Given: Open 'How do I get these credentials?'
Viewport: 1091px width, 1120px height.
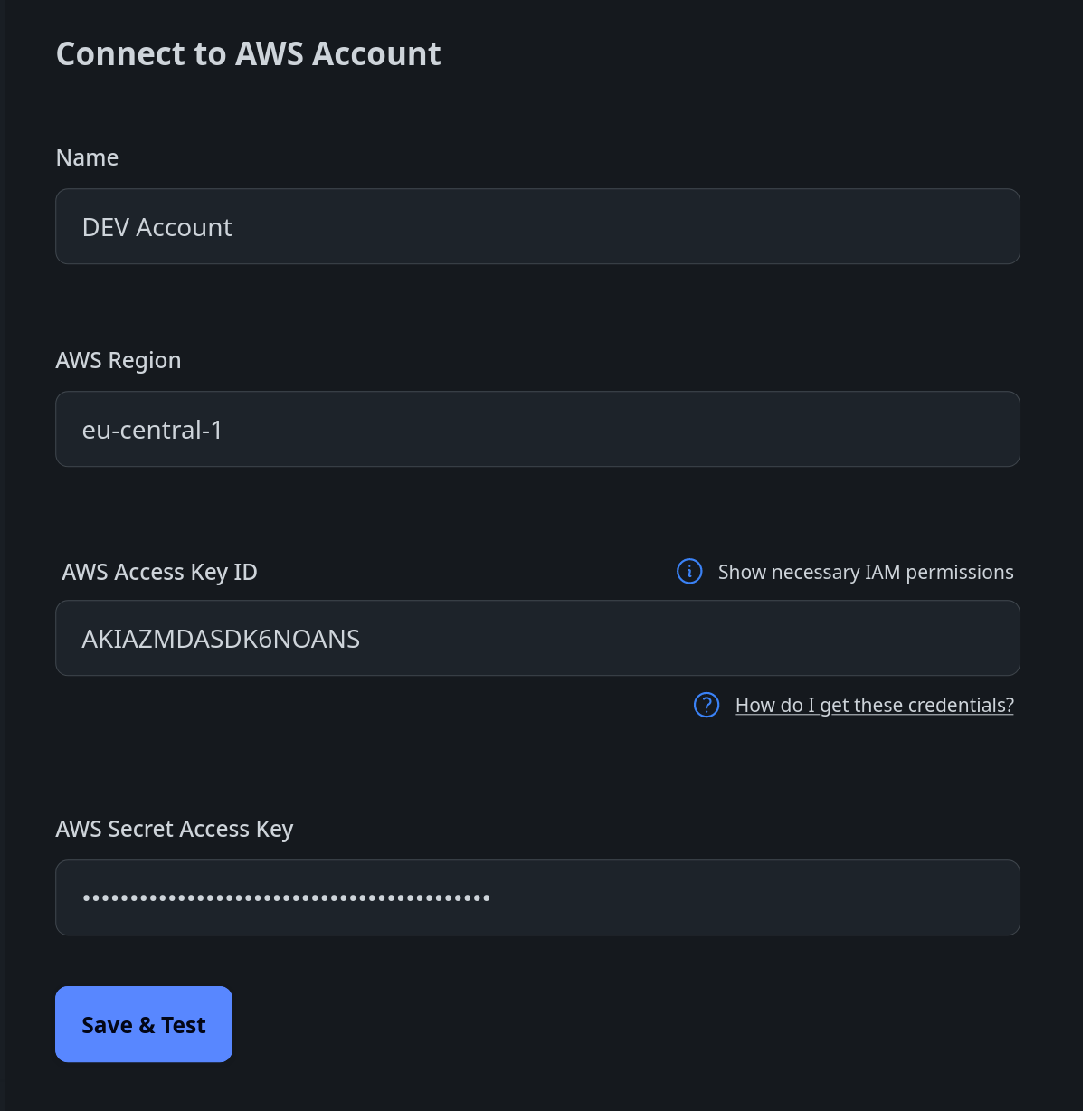Looking at the screenshot, I should coord(874,705).
